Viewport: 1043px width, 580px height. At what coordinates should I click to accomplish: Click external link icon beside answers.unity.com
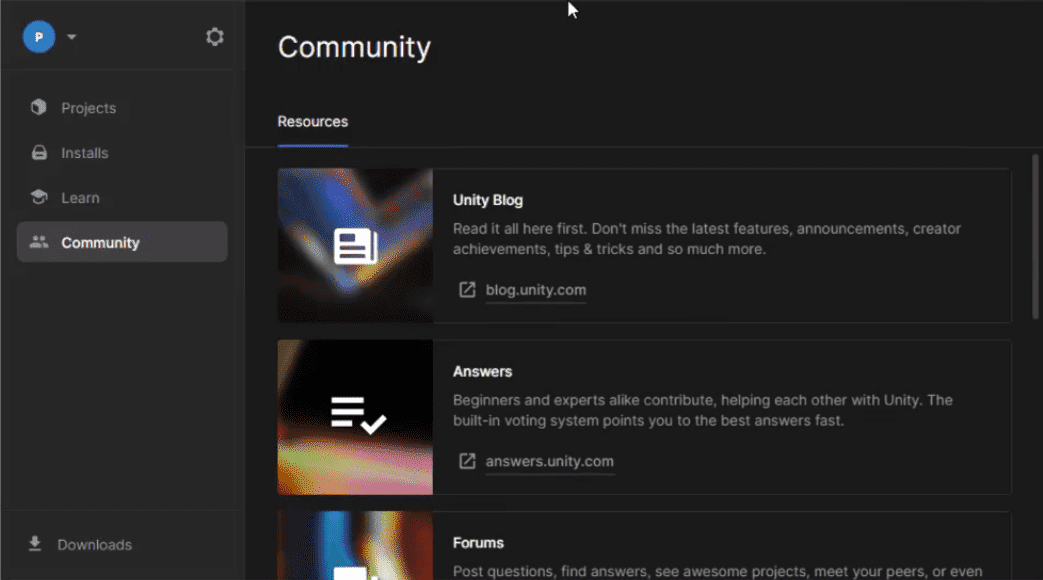pos(467,461)
